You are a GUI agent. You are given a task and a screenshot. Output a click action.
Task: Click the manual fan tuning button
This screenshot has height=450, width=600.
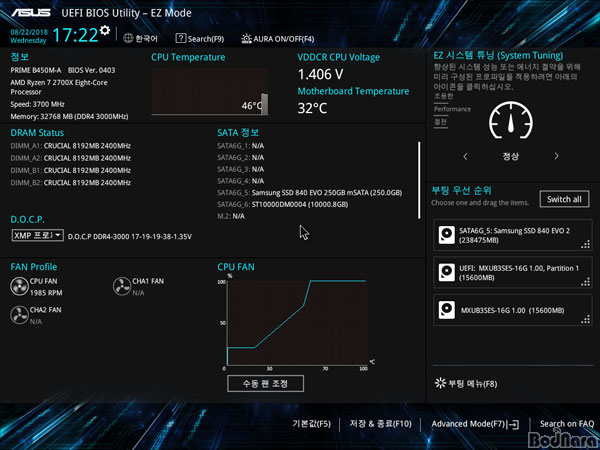266,383
